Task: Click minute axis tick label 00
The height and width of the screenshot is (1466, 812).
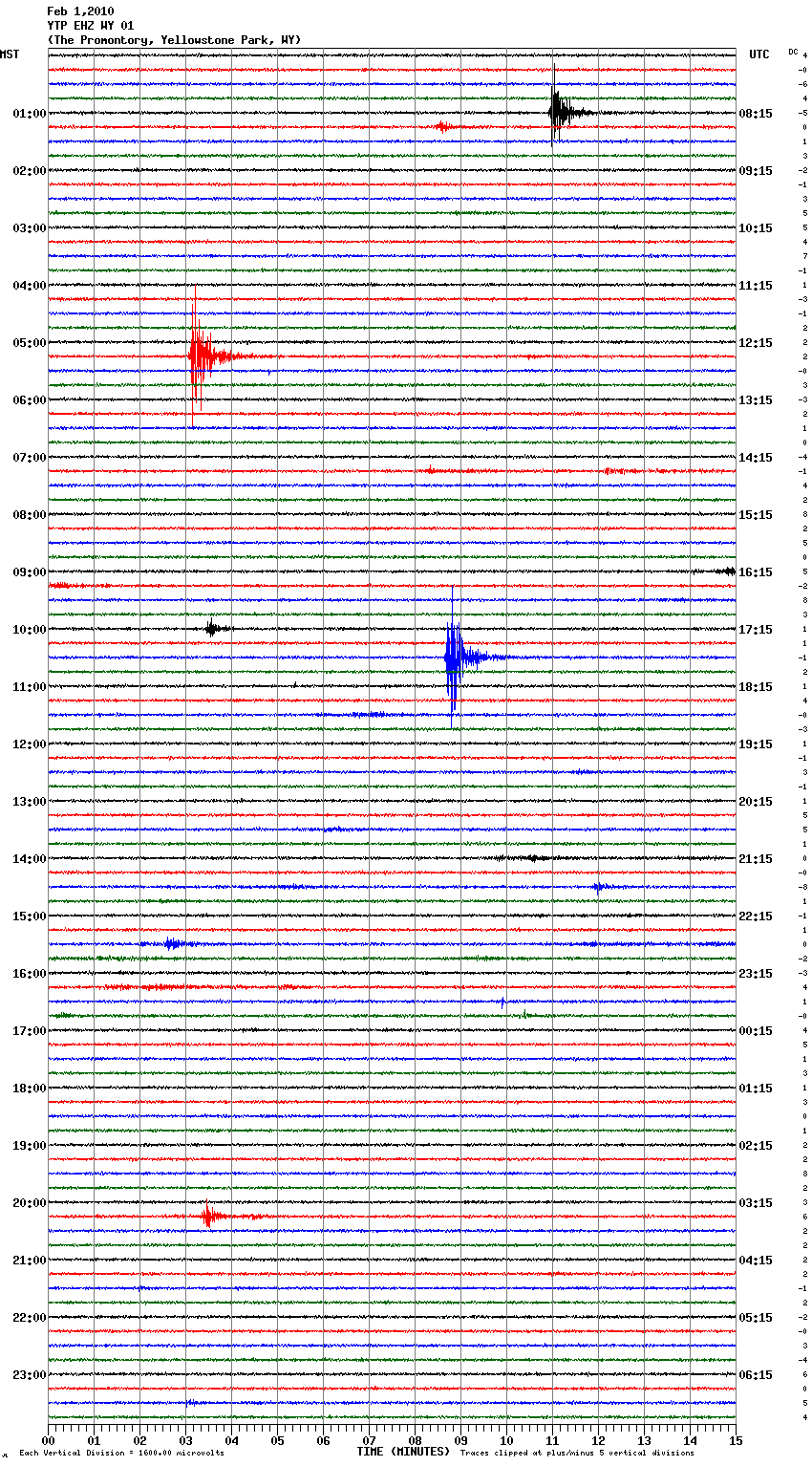Action: click(x=48, y=1440)
